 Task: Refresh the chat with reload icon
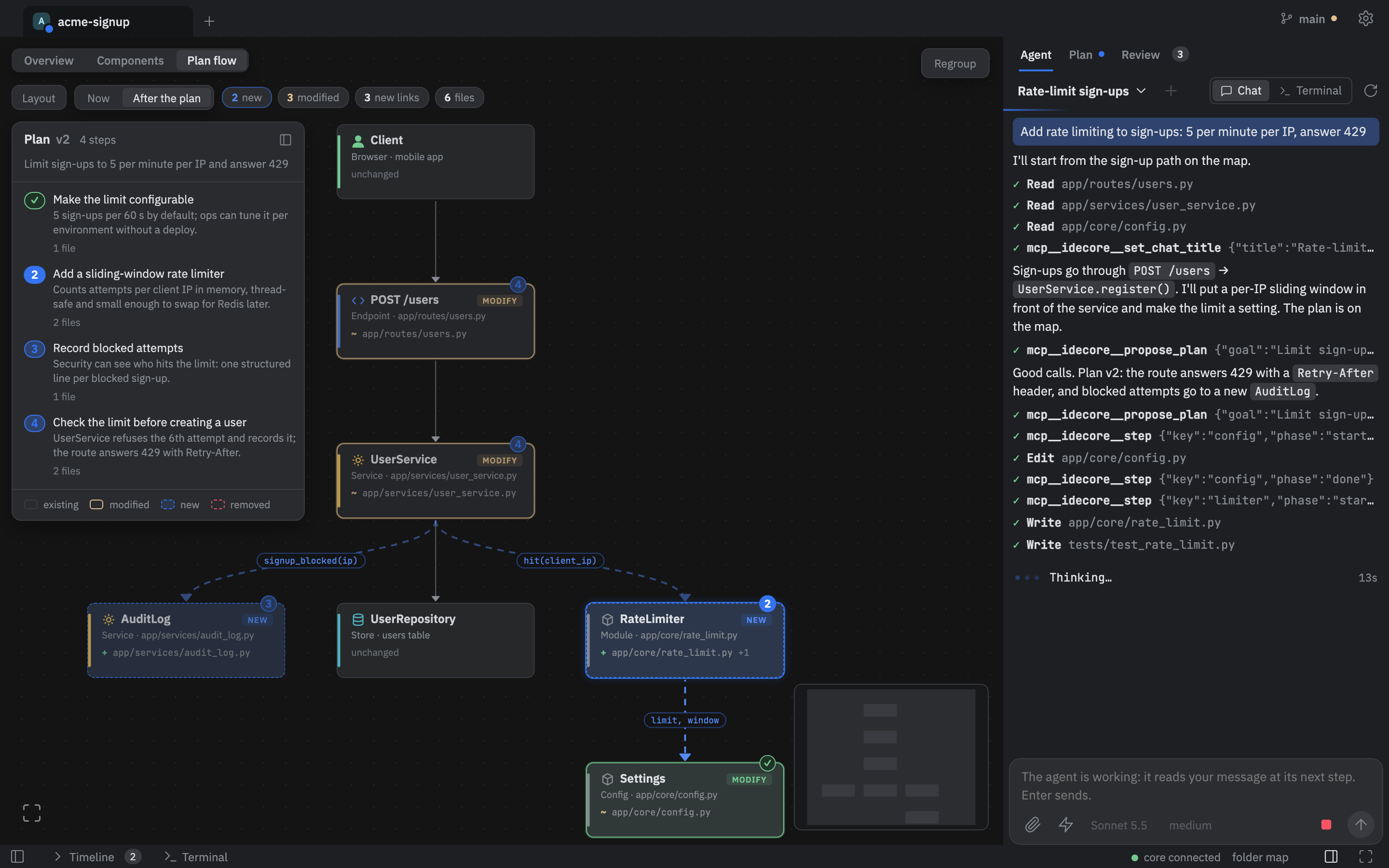click(1370, 91)
